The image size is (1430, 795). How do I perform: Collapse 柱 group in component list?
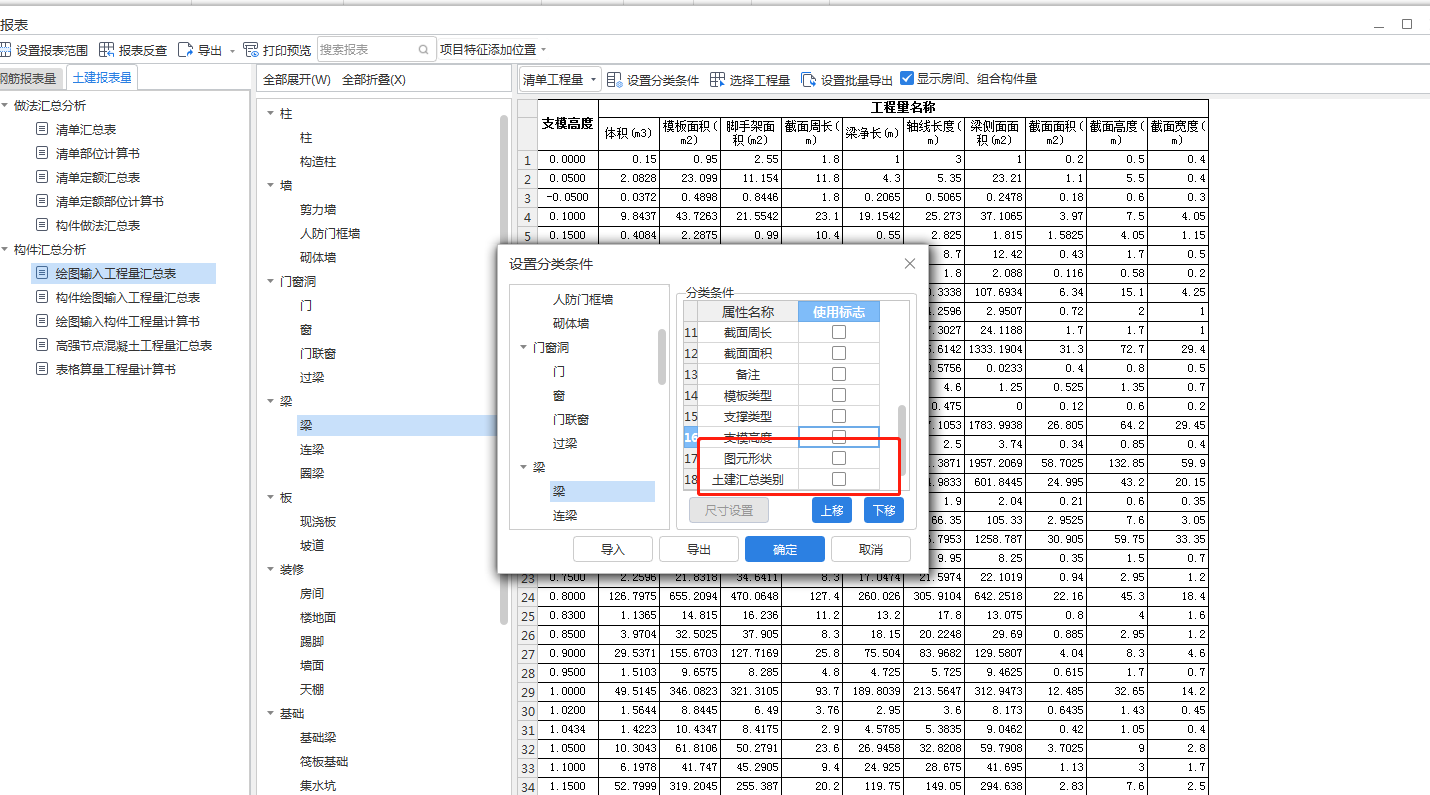coord(271,113)
